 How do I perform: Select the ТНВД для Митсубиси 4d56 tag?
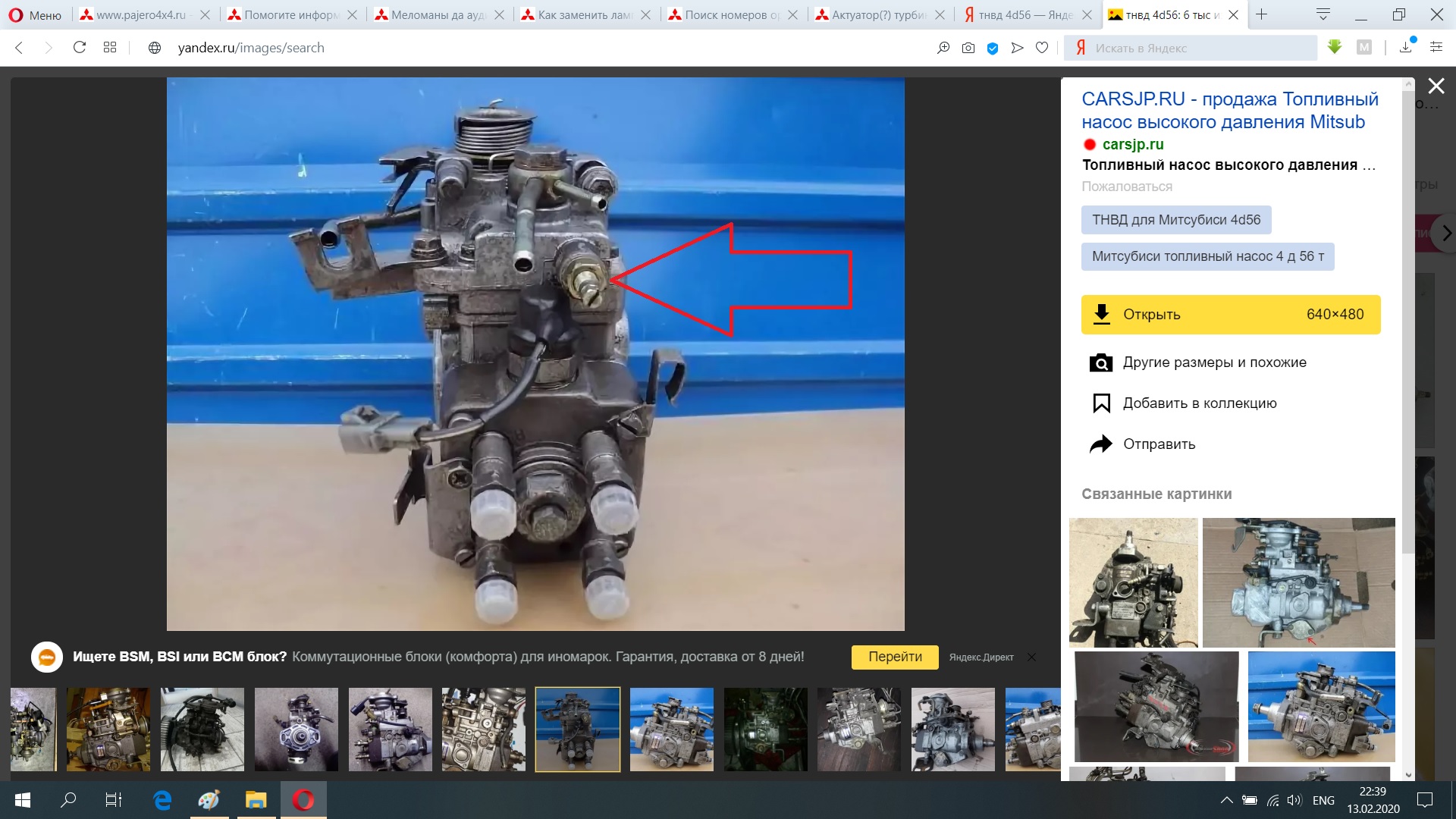(x=1175, y=220)
